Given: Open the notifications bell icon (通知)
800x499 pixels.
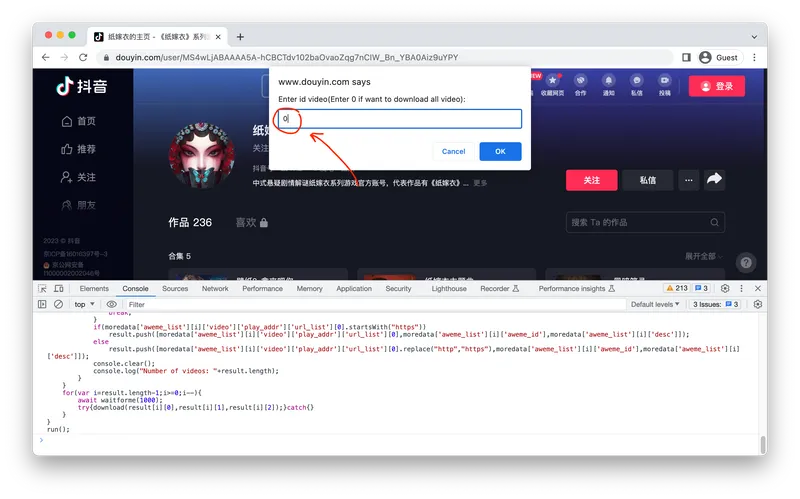Looking at the screenshot, I should pos(608,86).
